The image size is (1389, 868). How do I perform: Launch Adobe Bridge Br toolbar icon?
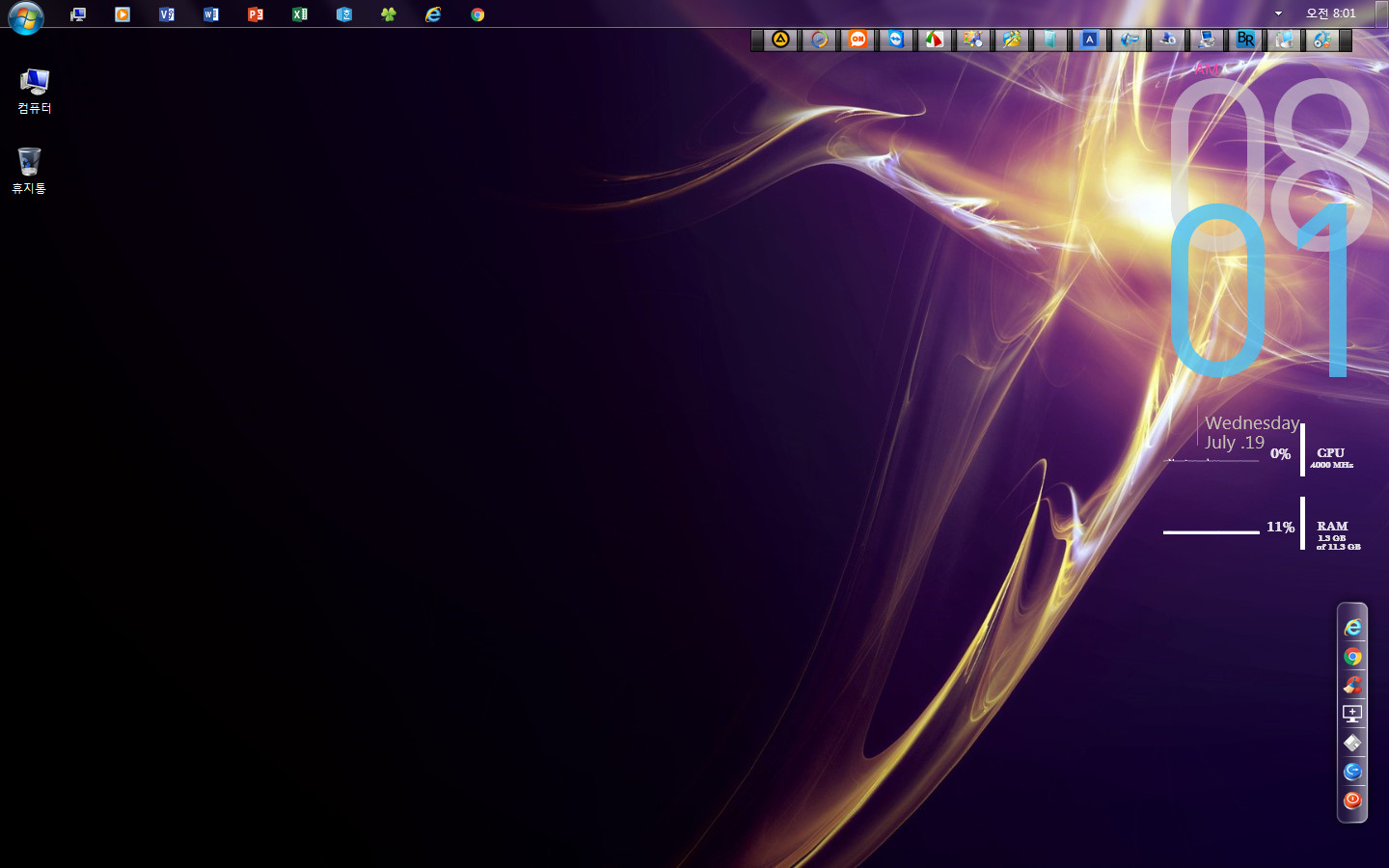1245,40
